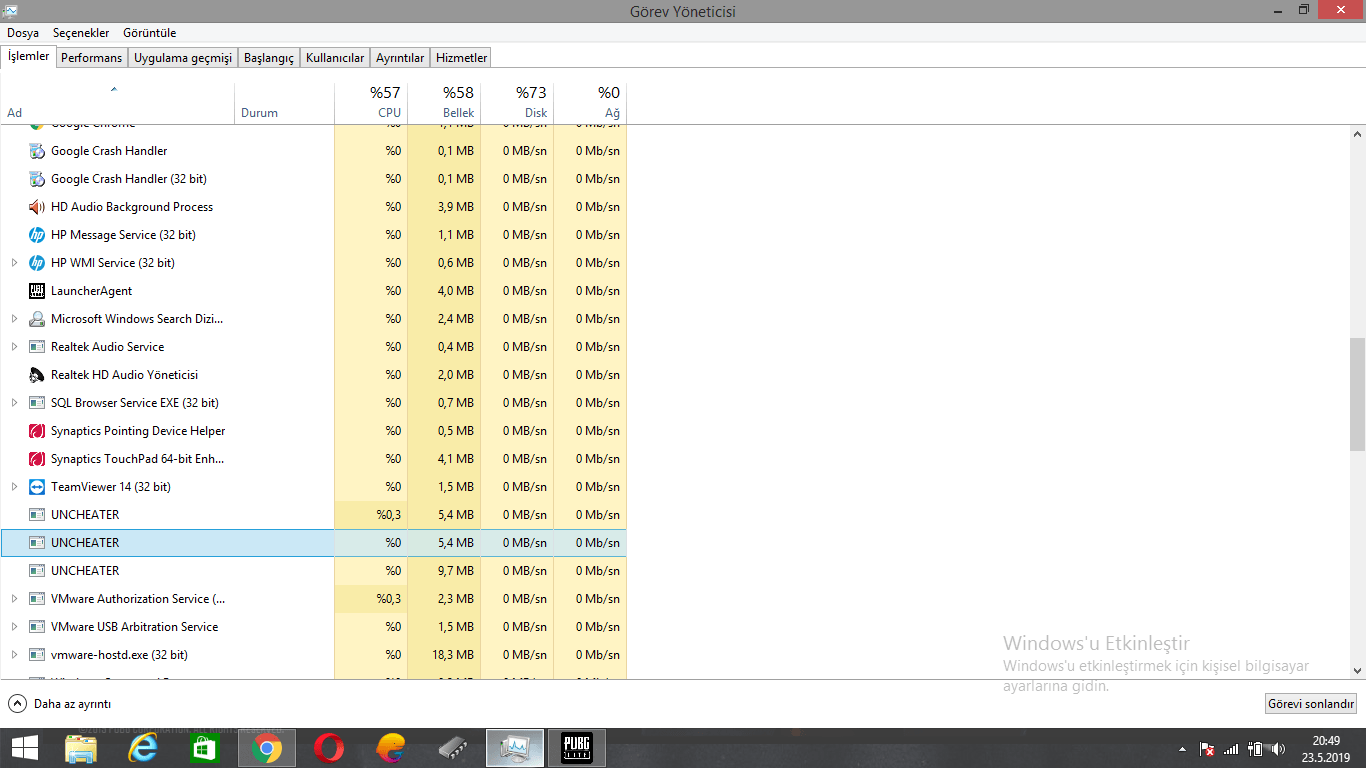Click the HP logo beside HP WMI Service

[x=37, y=263]
